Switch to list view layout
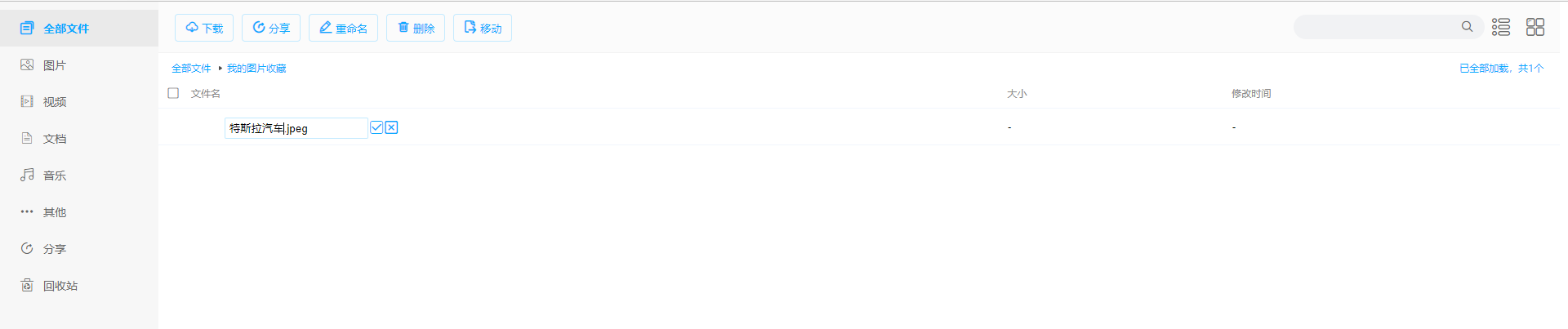The width and height of the screenshot is (1568, 329). pos(1501,27)
